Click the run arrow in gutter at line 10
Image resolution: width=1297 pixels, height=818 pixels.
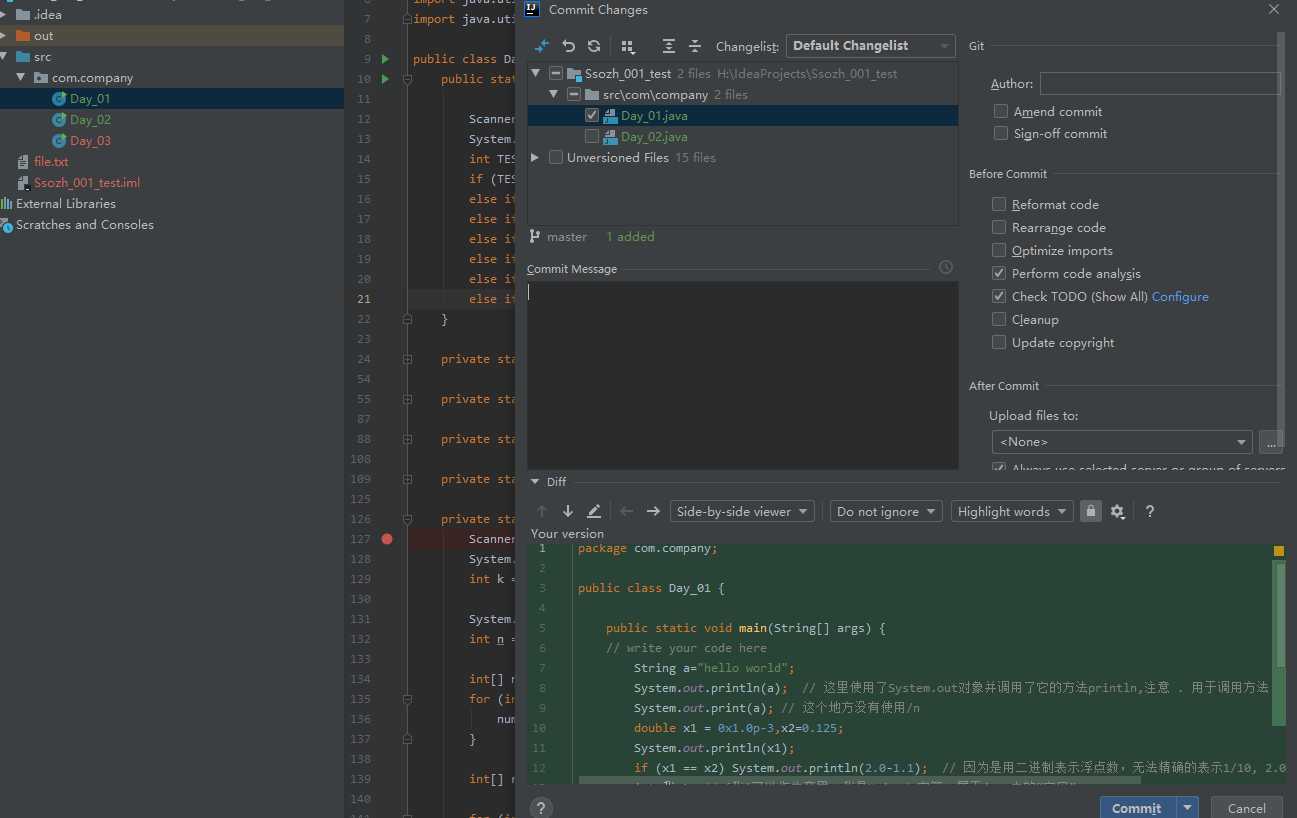386,79
